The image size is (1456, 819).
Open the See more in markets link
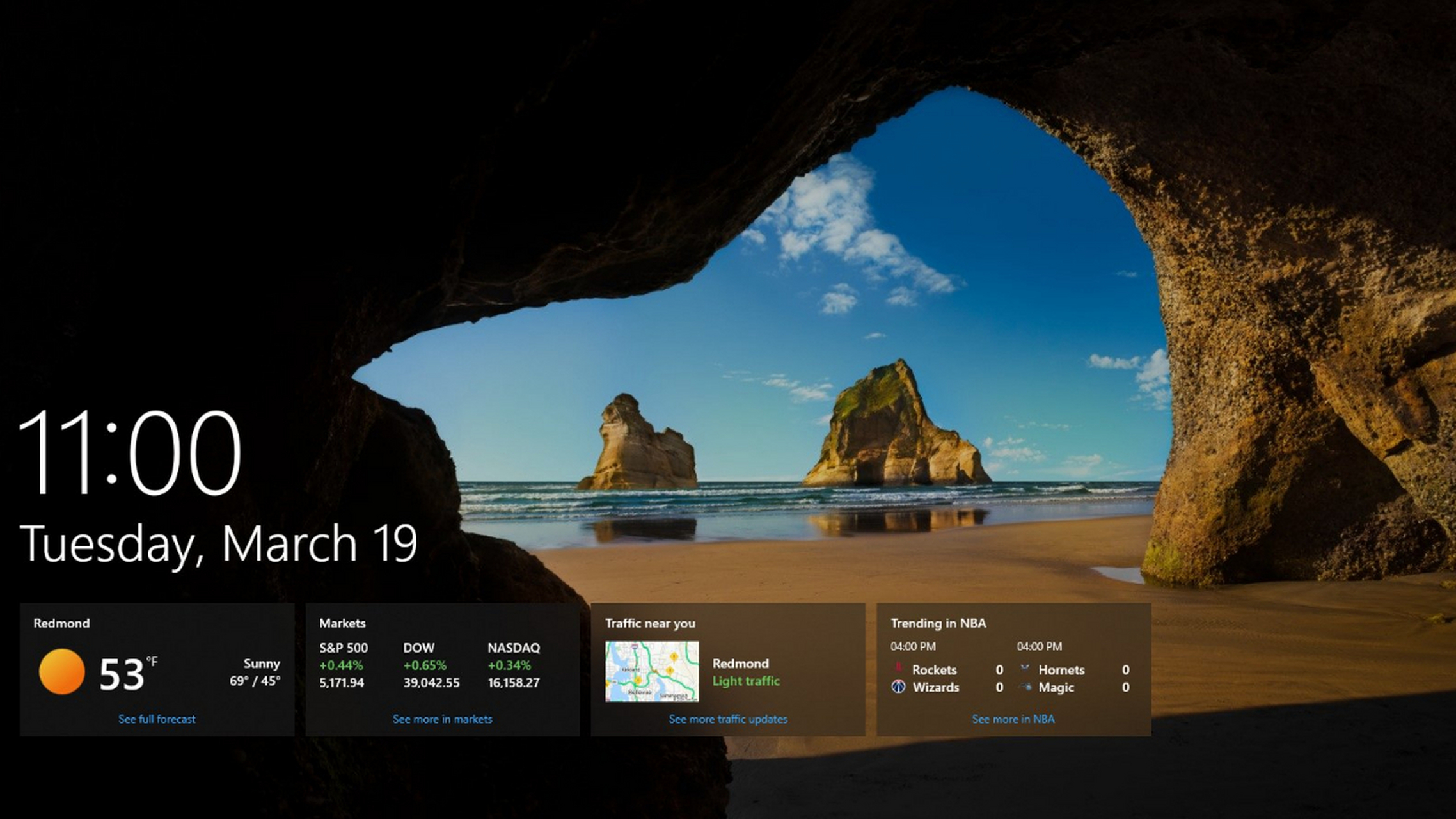pyautogui.click(x=442, y=719)
